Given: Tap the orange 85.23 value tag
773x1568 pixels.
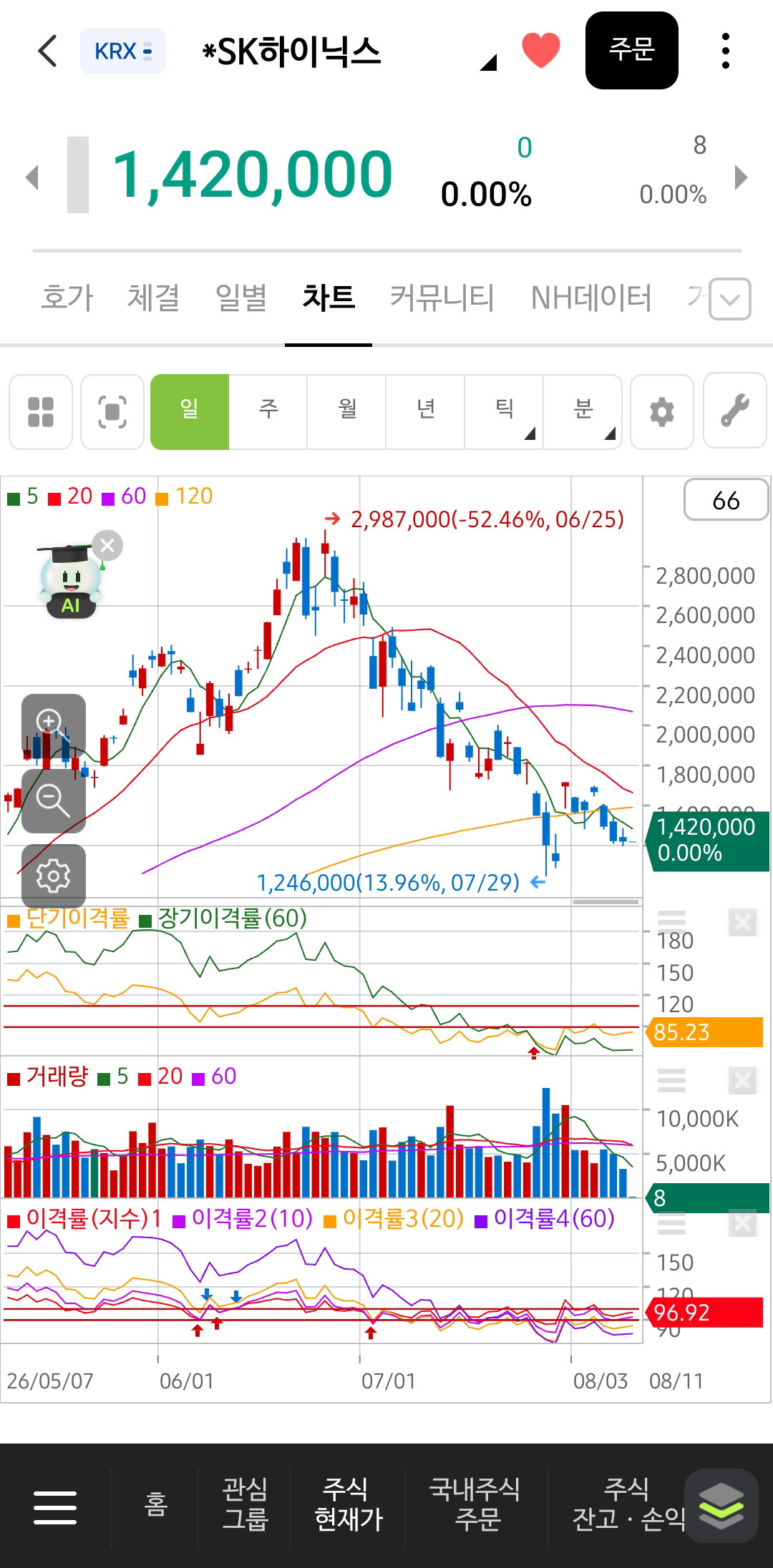Looking at the screenshot, I should pos(705,1032).
